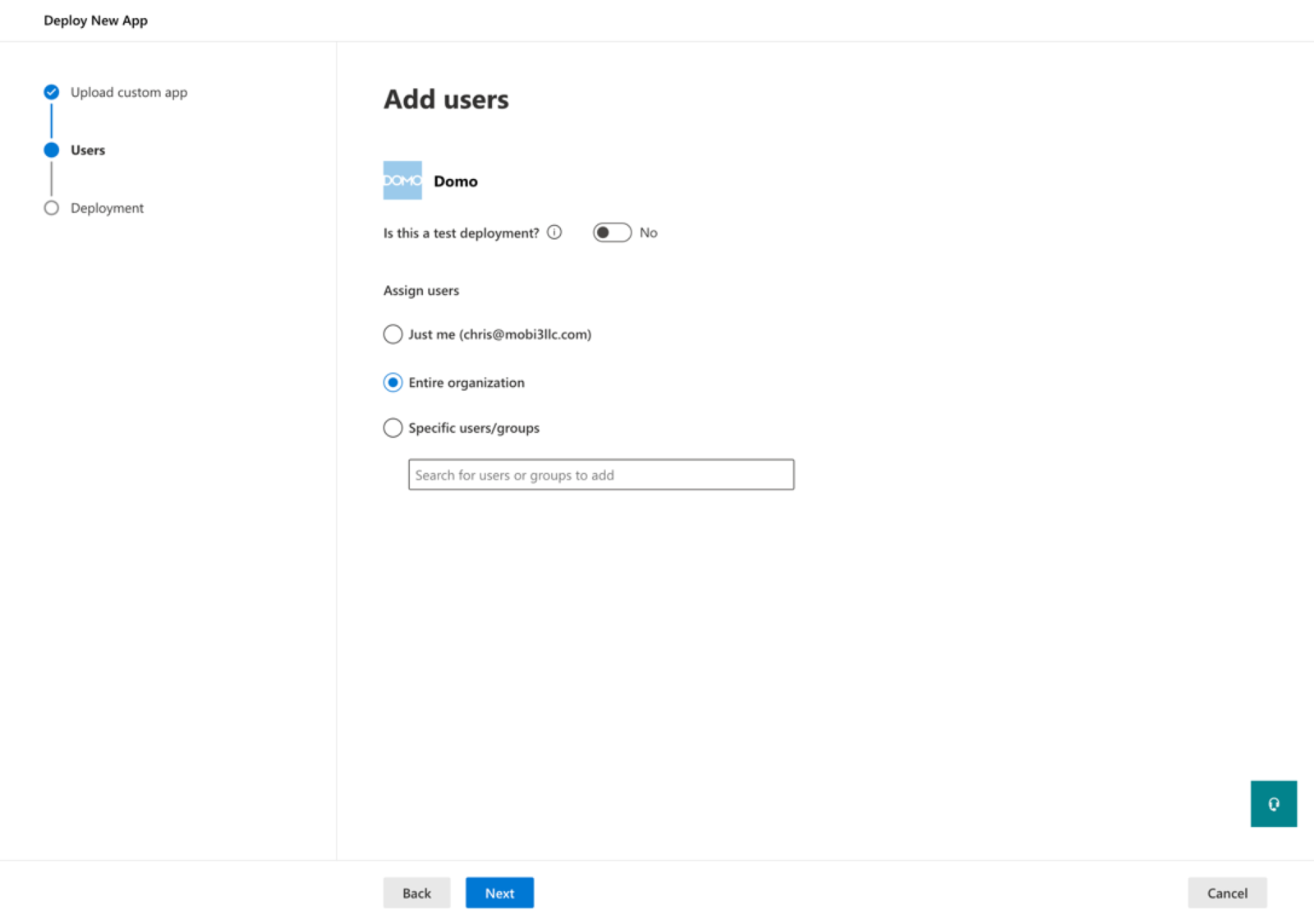The image size is (1314, 924).
Task: Click the filled Users step circle indicator
Action: pos(51,149)
